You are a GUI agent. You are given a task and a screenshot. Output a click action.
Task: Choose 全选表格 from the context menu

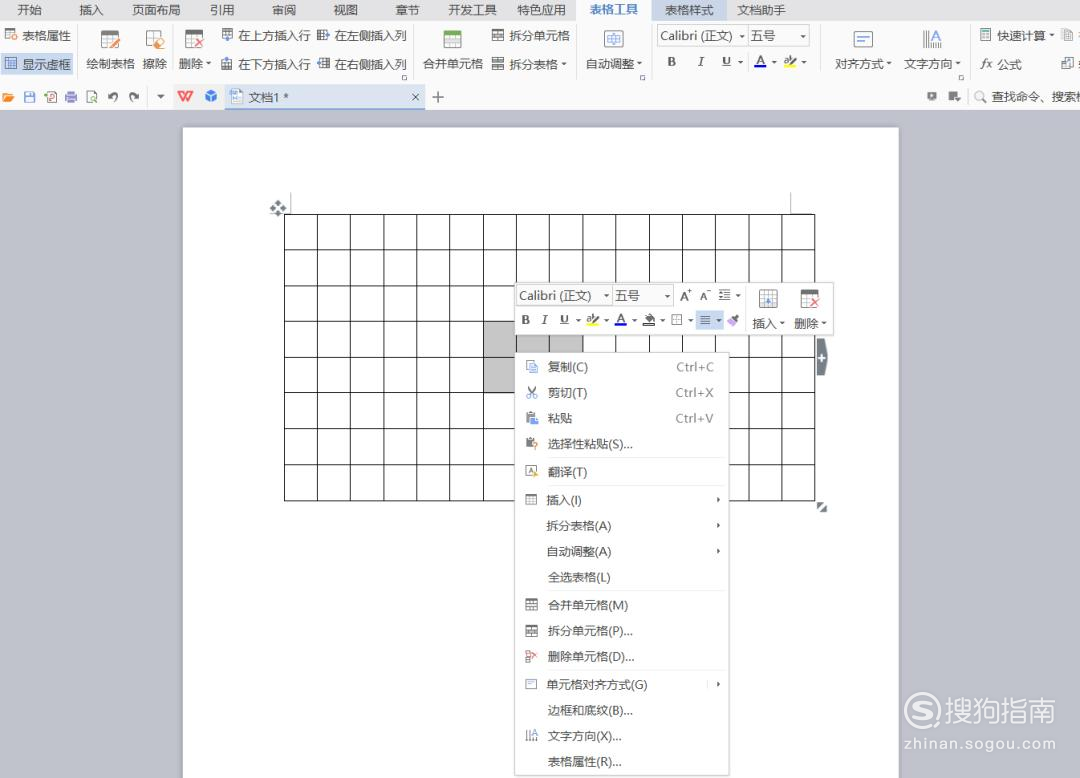tap(580, 577)
